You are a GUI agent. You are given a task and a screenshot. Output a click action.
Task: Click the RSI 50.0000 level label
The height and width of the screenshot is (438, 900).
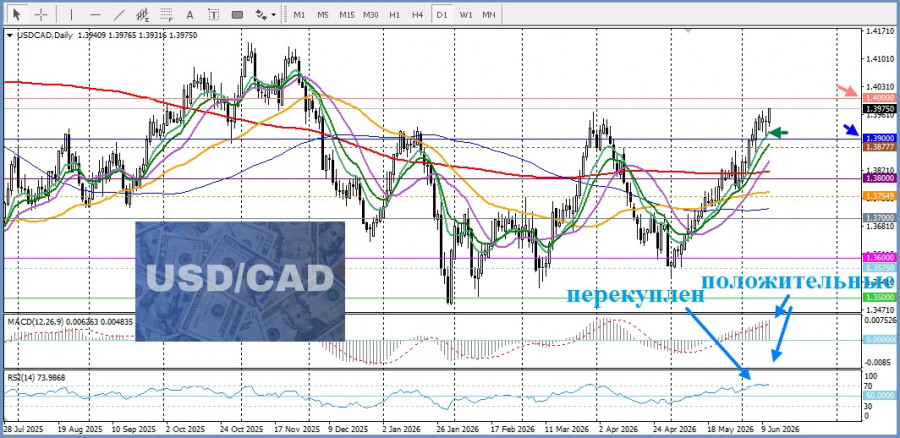[880, 396]
